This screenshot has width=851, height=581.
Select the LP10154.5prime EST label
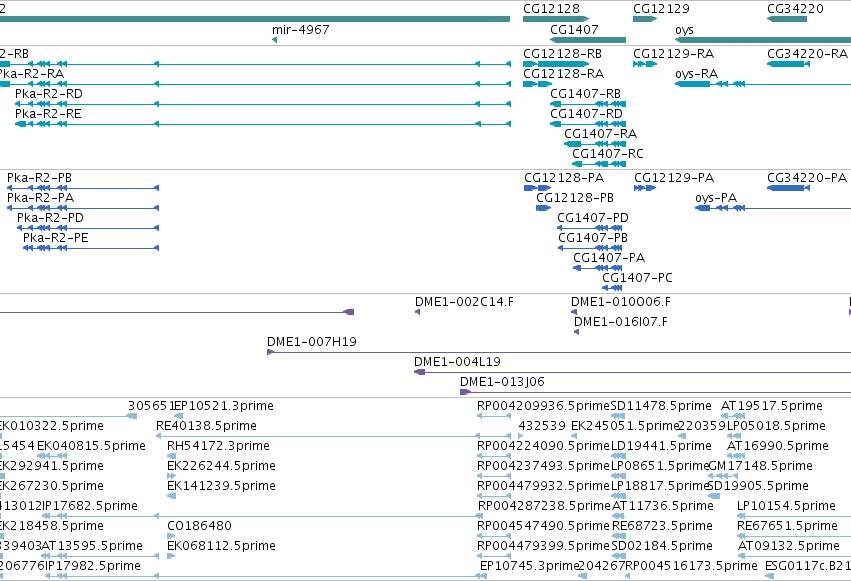(786, 507)
